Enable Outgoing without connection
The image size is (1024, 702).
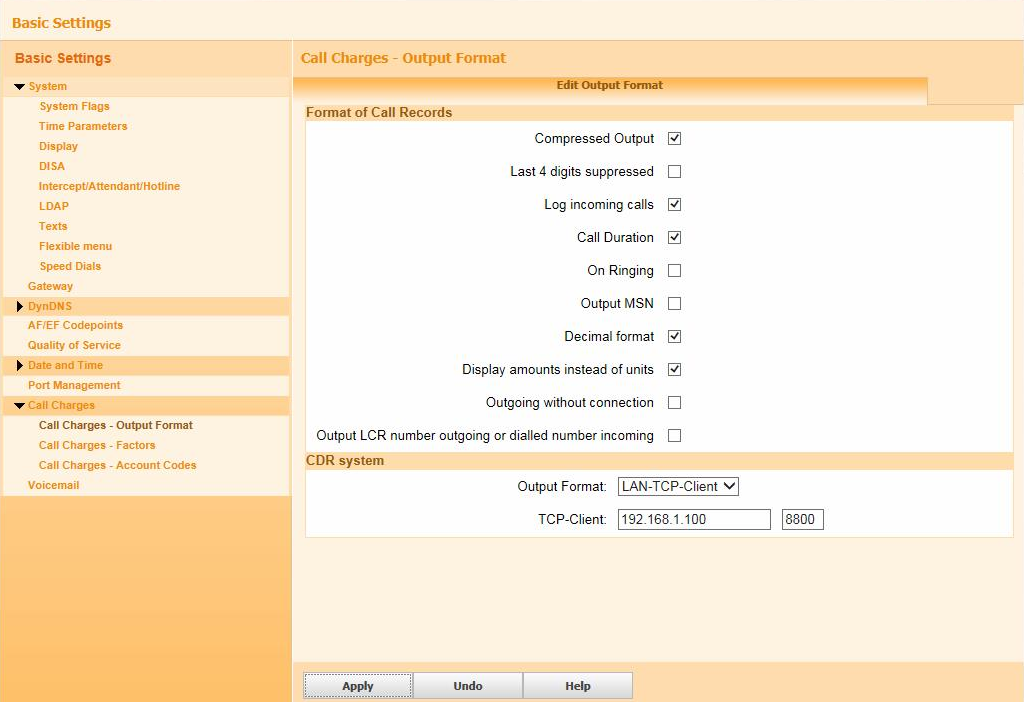(x=674, y=402)
